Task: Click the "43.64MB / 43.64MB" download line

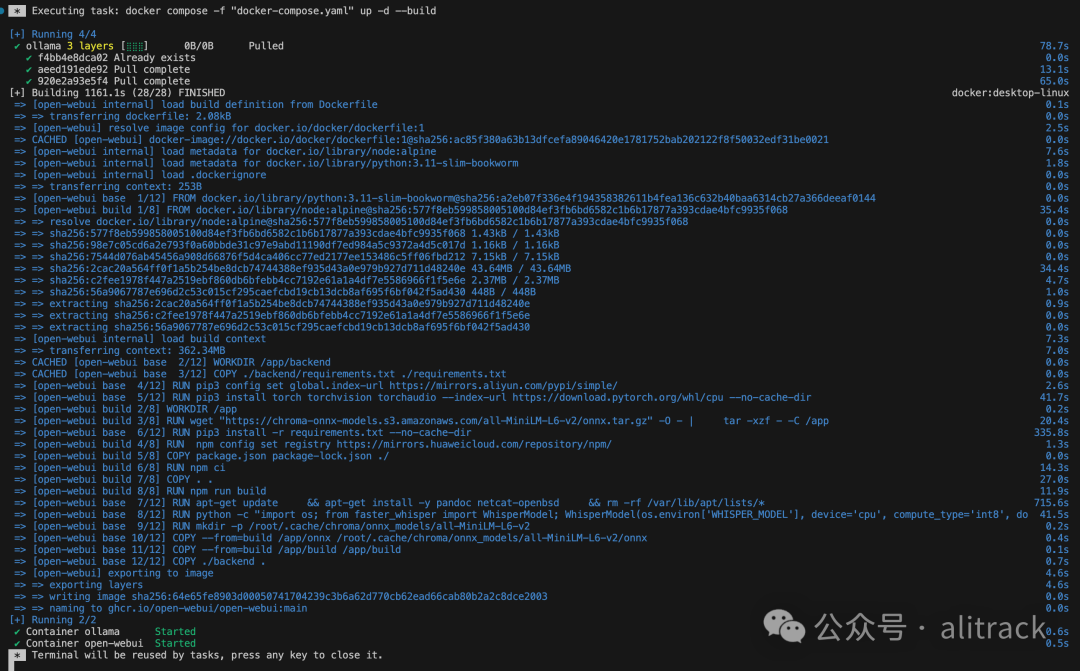Action: point(293,268)
